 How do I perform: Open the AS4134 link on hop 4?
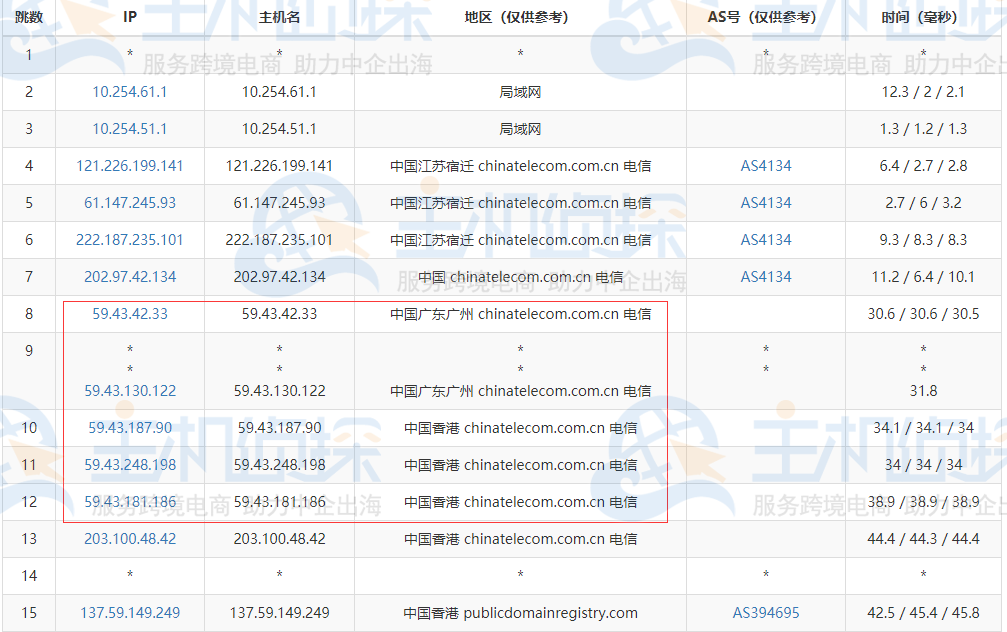point(764,166)
